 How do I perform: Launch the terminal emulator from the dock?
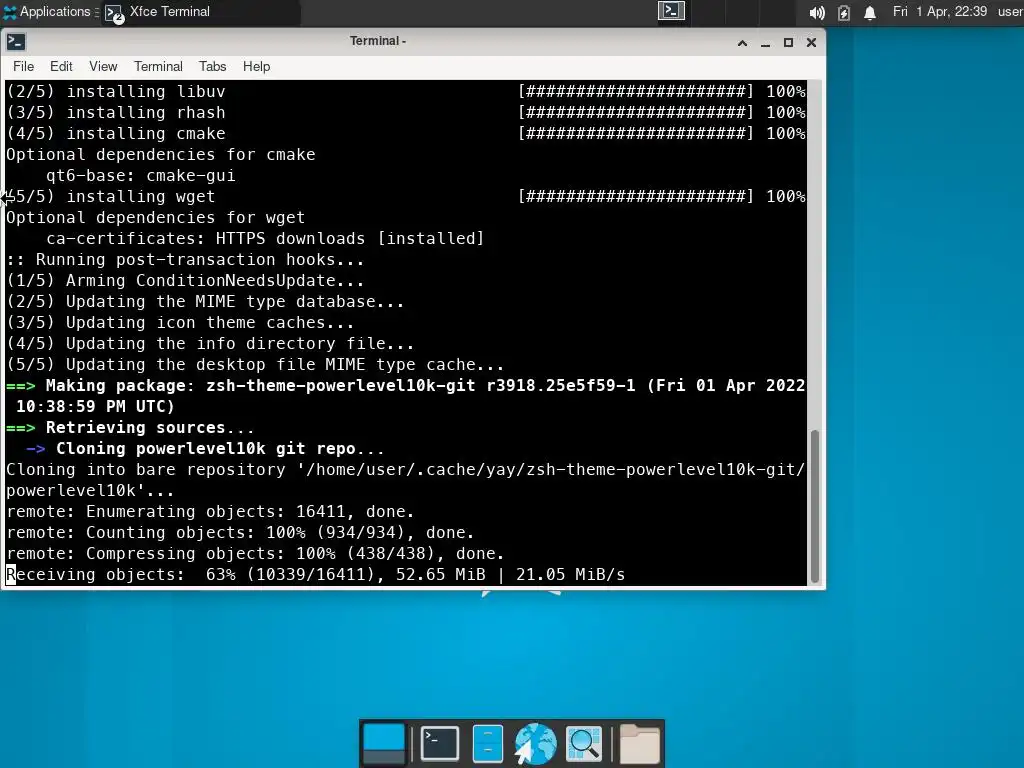tap(440, 743)
